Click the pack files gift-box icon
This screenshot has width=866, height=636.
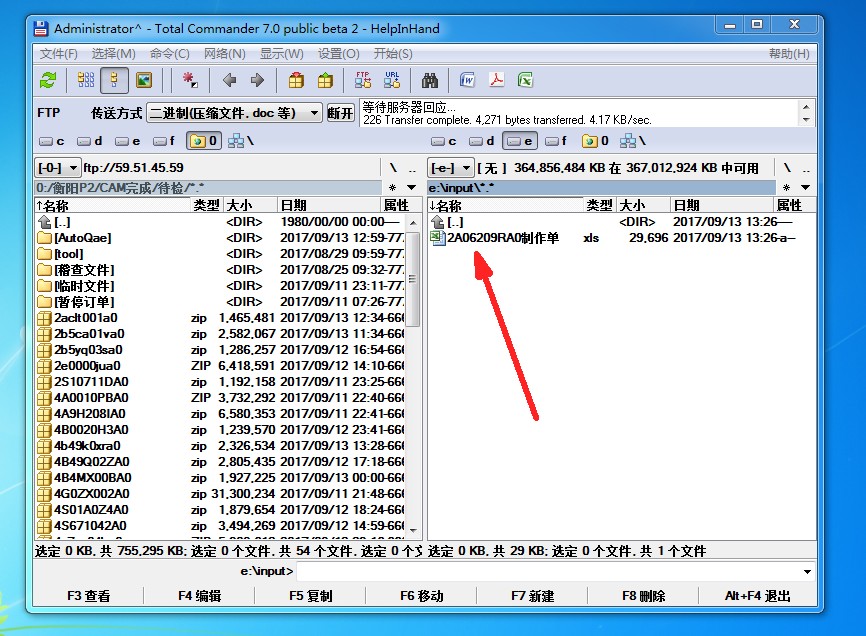pyautogui.click(x=297, y=81)
